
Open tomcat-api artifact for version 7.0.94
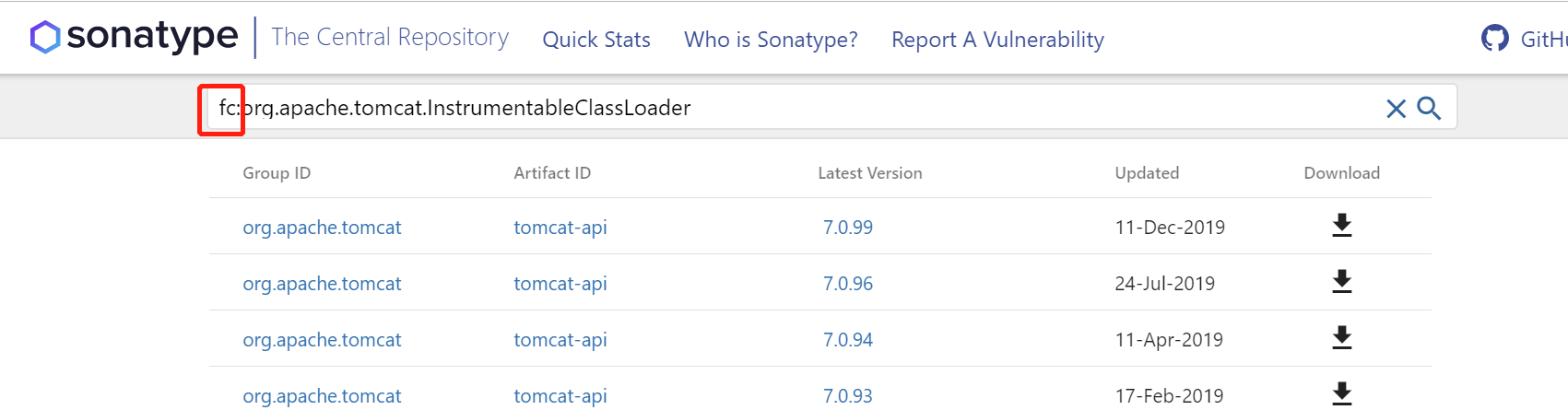tap(560, 340)
